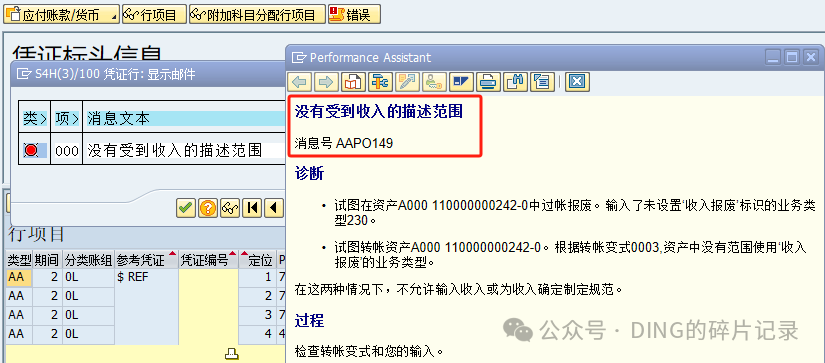Confirm message dialog with green checkmark

pos(185,208)
